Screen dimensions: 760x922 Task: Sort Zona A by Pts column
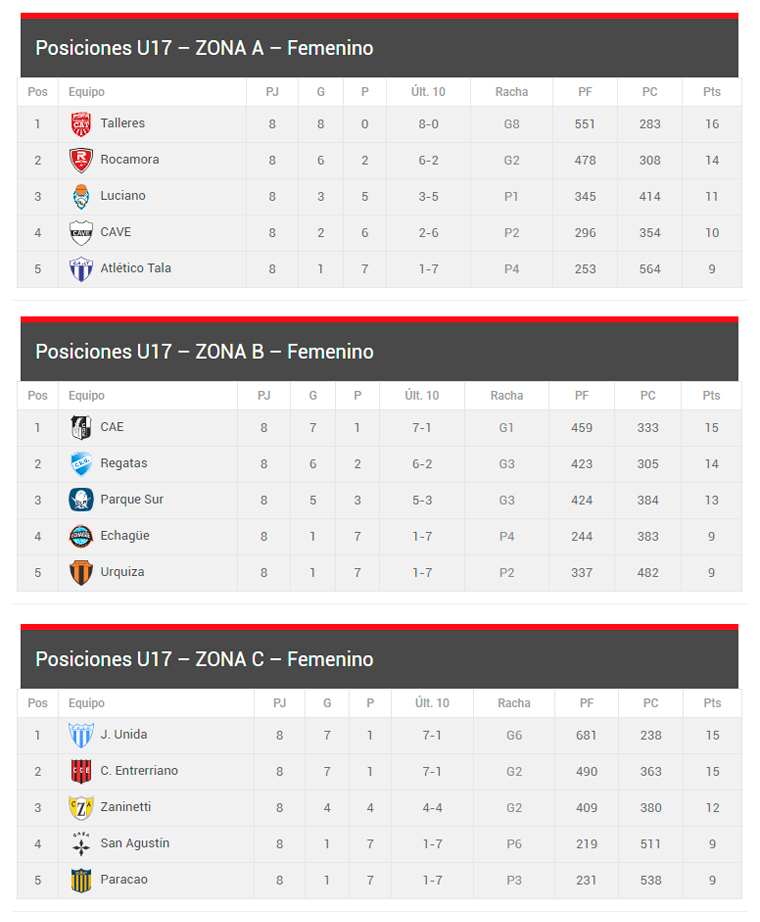[711, 92]
